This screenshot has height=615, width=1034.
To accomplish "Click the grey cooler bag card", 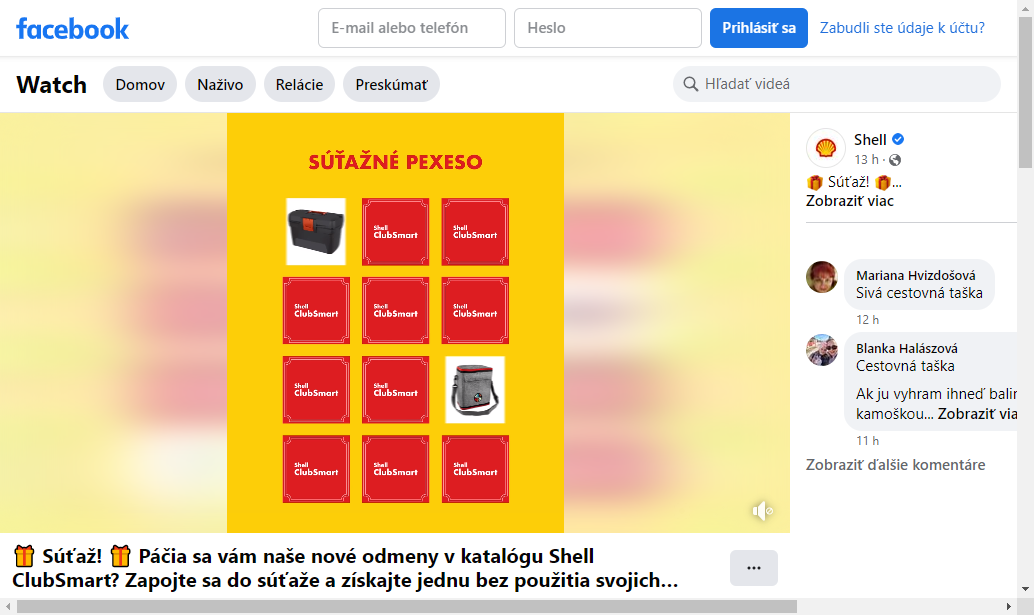I will tap(475, 390).
